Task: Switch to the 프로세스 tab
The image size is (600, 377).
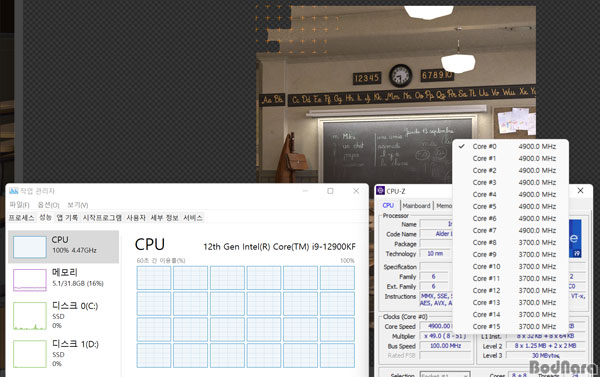Action: (x=21, y=218)
